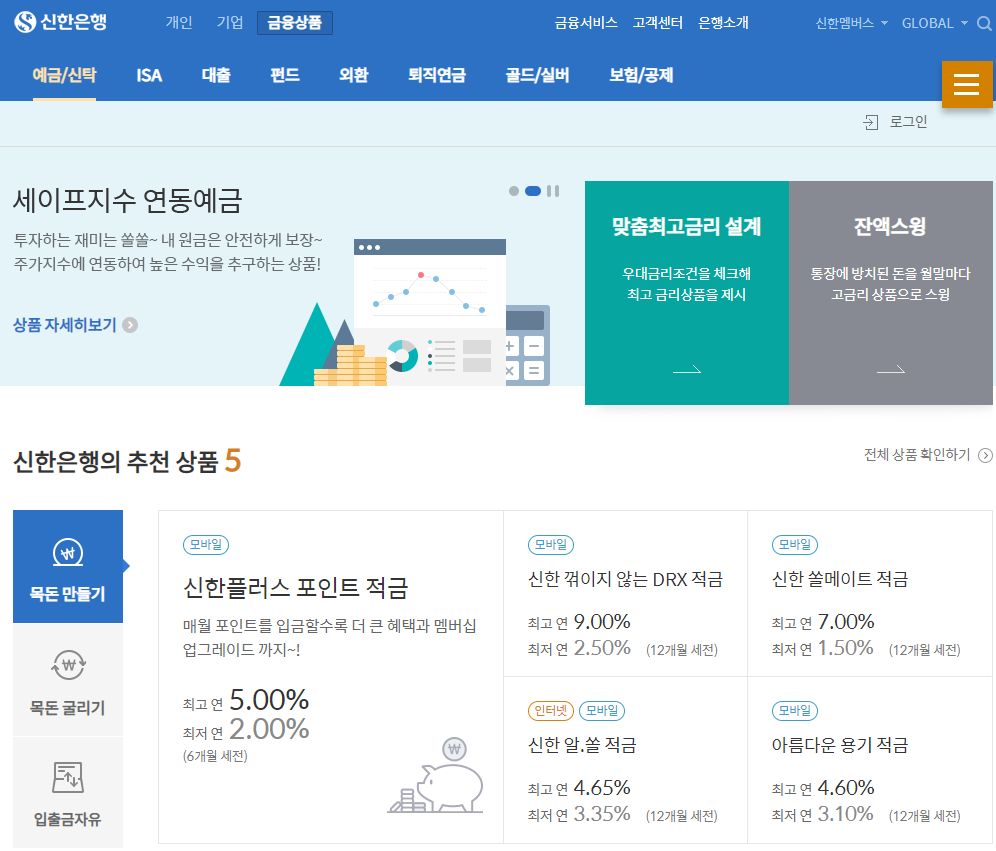Click the 5.00% maximum rate text

click(269, 700)
